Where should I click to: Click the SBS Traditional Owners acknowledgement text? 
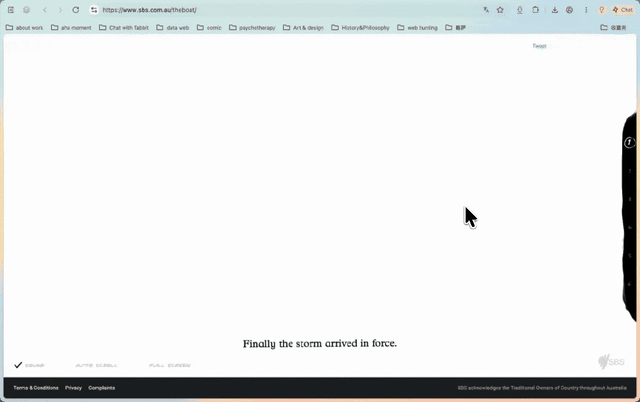point(542,388)
